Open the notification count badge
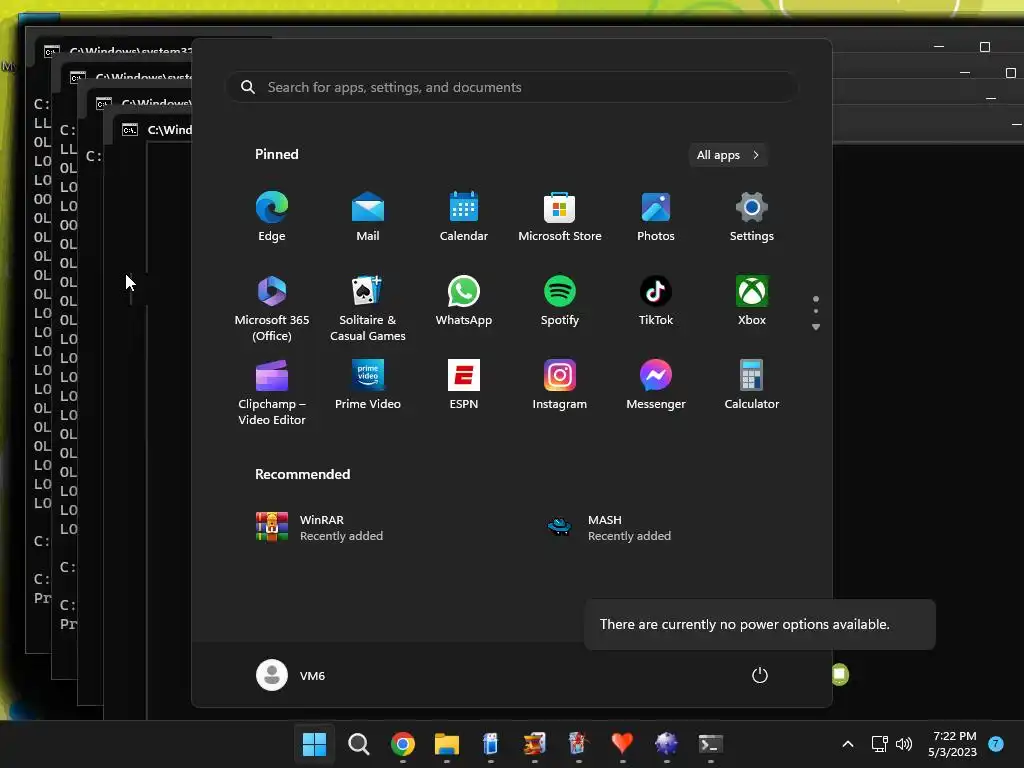The width and height of the screenshot is (1024, 768). pos(996,744)
